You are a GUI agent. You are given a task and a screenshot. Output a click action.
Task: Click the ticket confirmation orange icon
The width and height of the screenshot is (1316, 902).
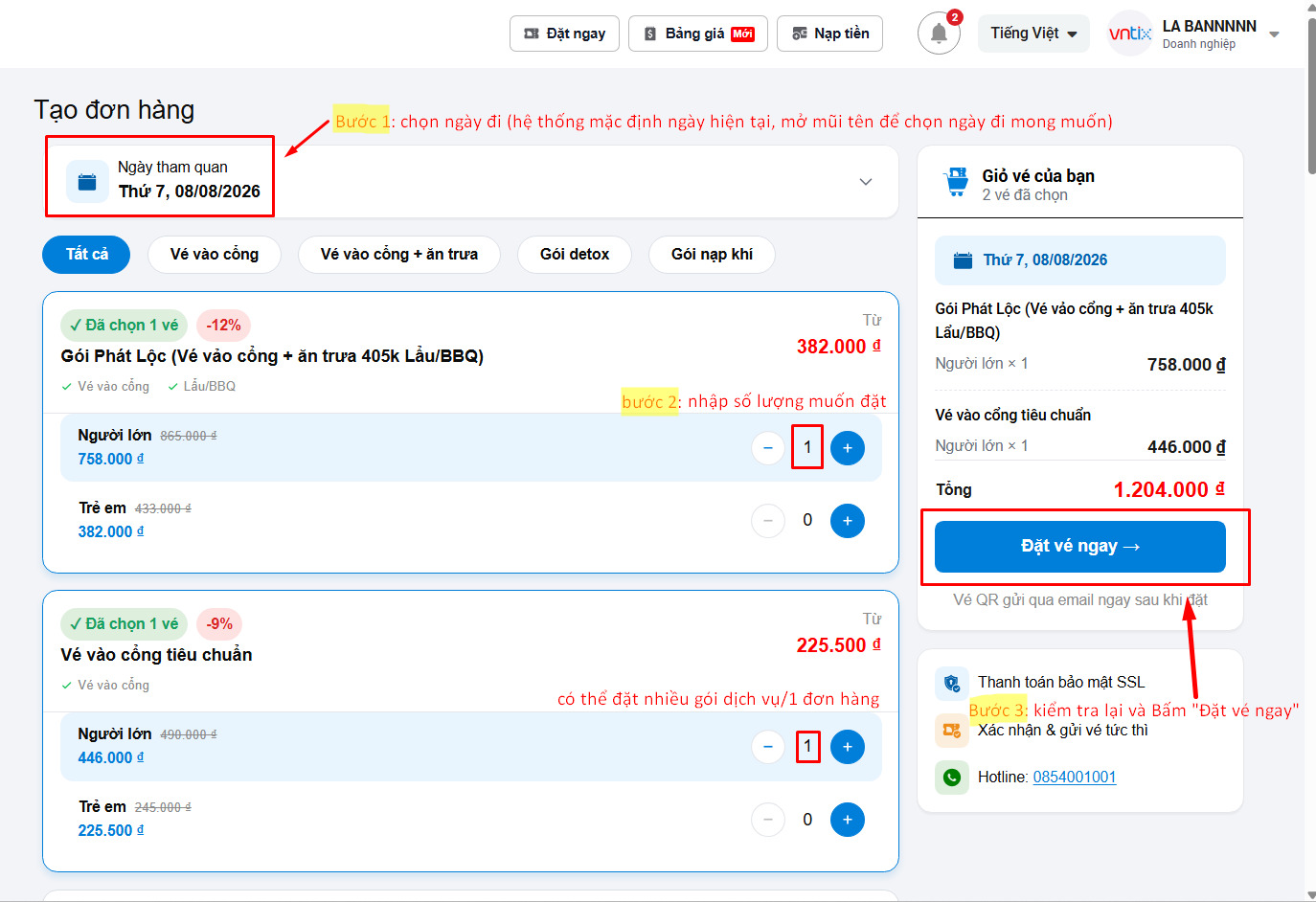pos(952,731)
